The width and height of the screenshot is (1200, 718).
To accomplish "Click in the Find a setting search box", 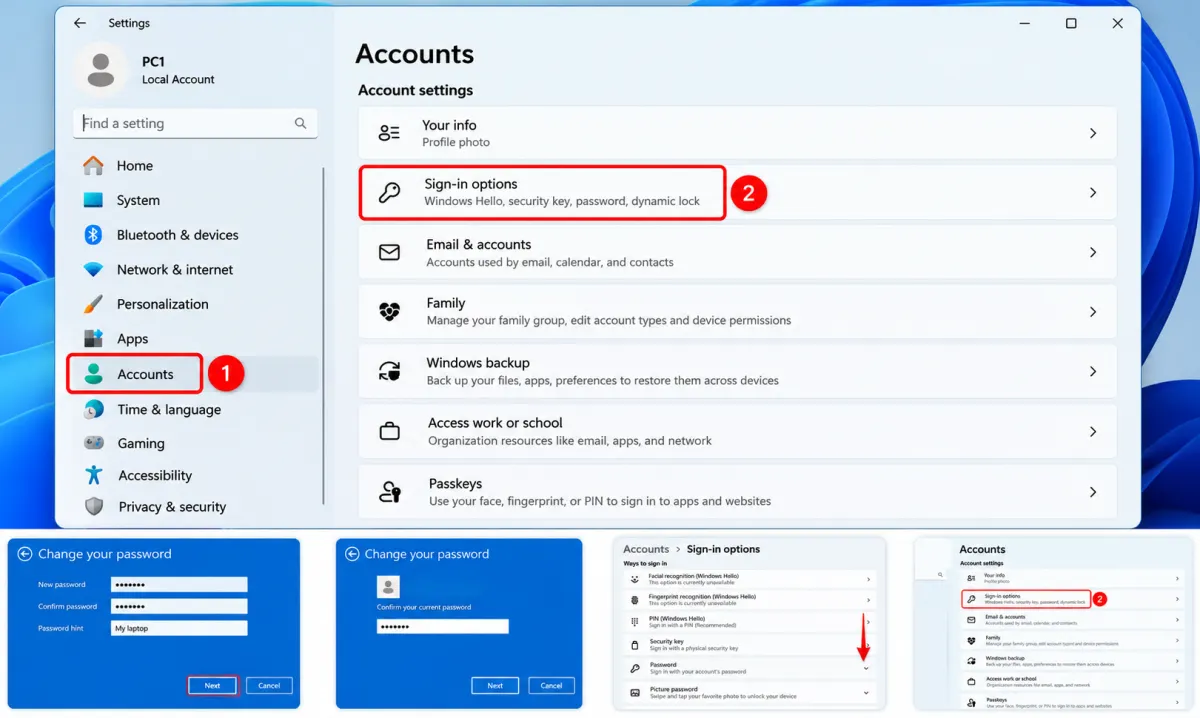I will (195, 123).
